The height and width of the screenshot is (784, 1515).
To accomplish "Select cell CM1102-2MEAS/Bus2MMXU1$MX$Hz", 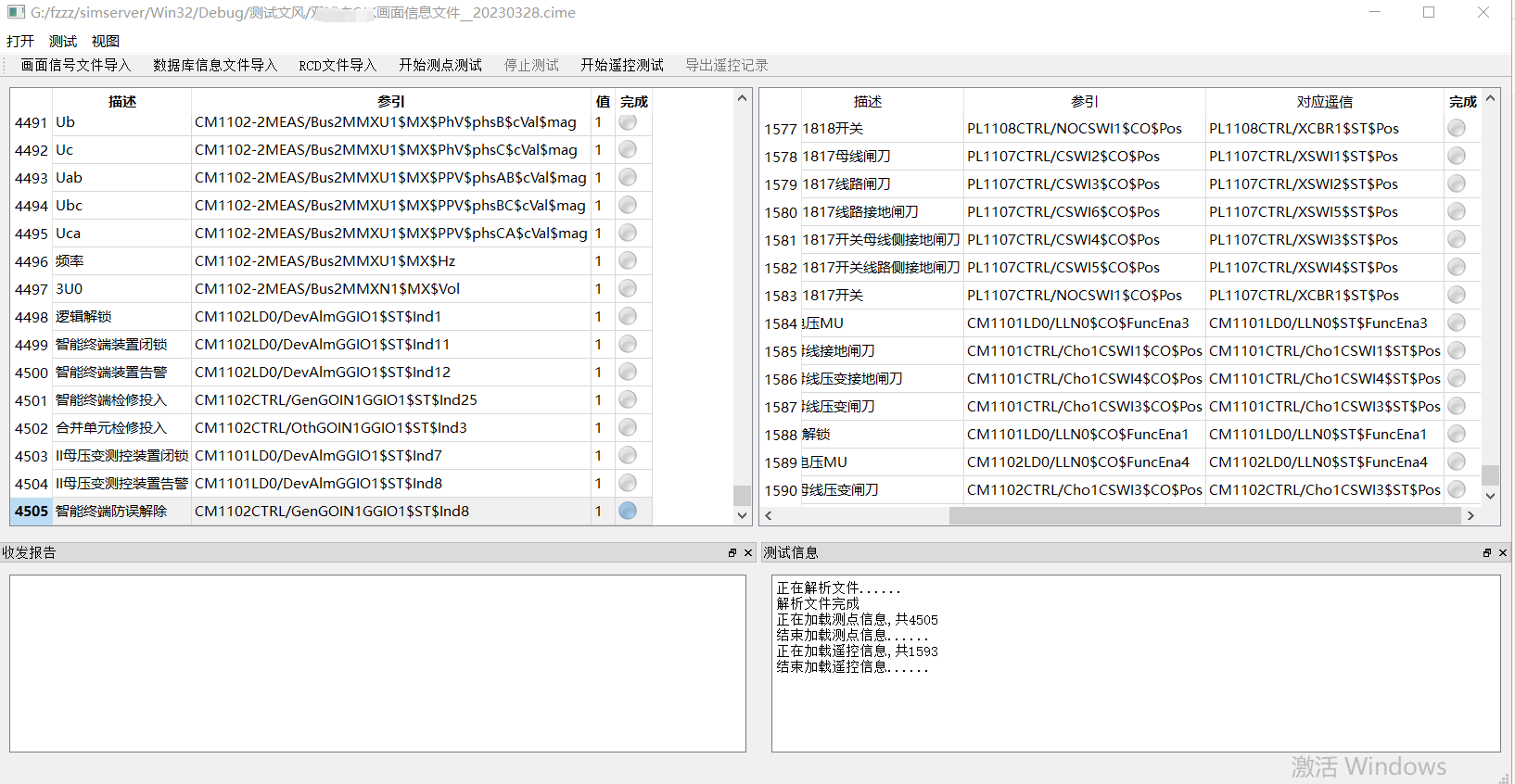I will click(x=391, y=261).
